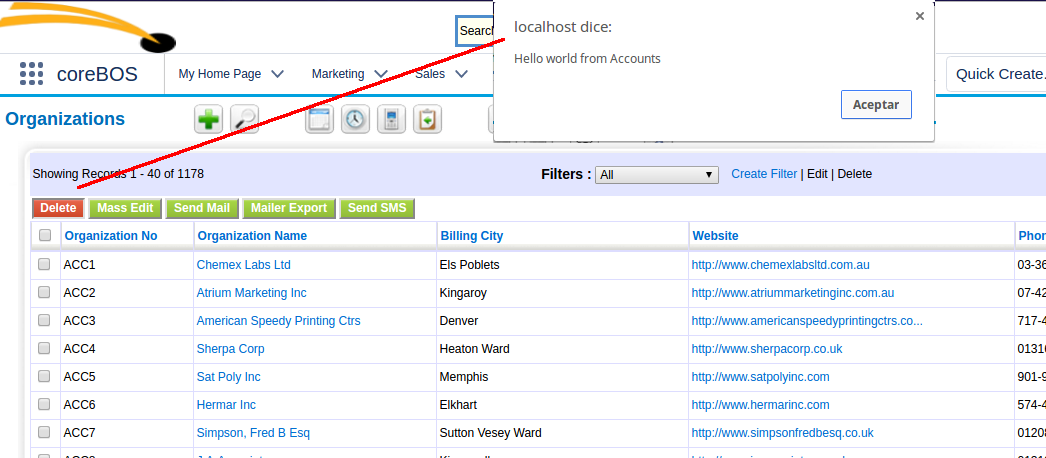Open the Sales menu

[x=441, y=74]
